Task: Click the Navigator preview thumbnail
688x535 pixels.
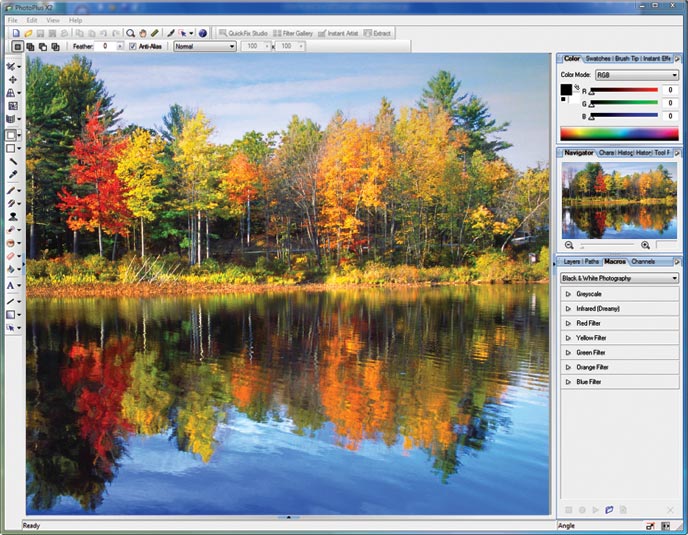Action: (619, 200)
